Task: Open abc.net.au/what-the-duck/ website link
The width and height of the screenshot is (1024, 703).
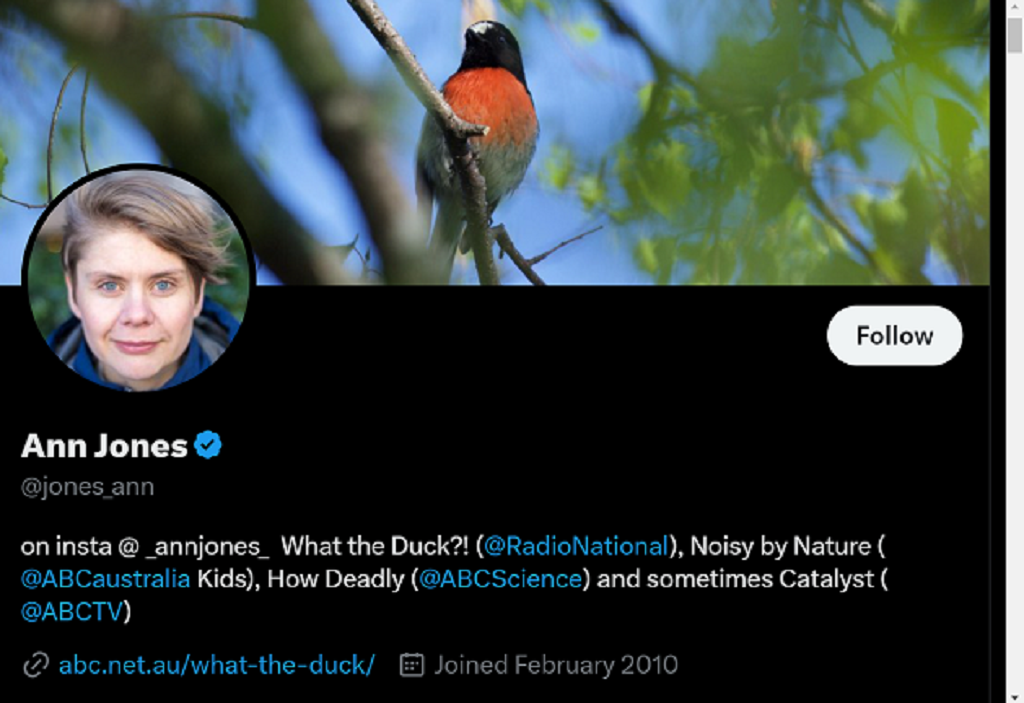Action: 216,665
